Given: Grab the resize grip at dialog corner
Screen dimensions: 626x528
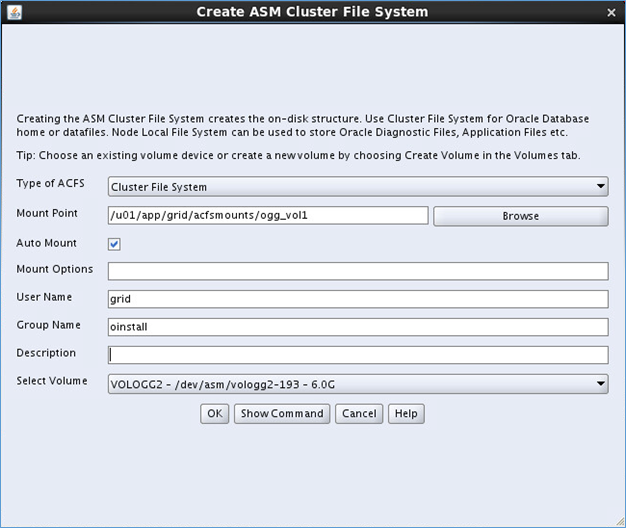Looking at the screenshot, I should click(x=620, y=521).
